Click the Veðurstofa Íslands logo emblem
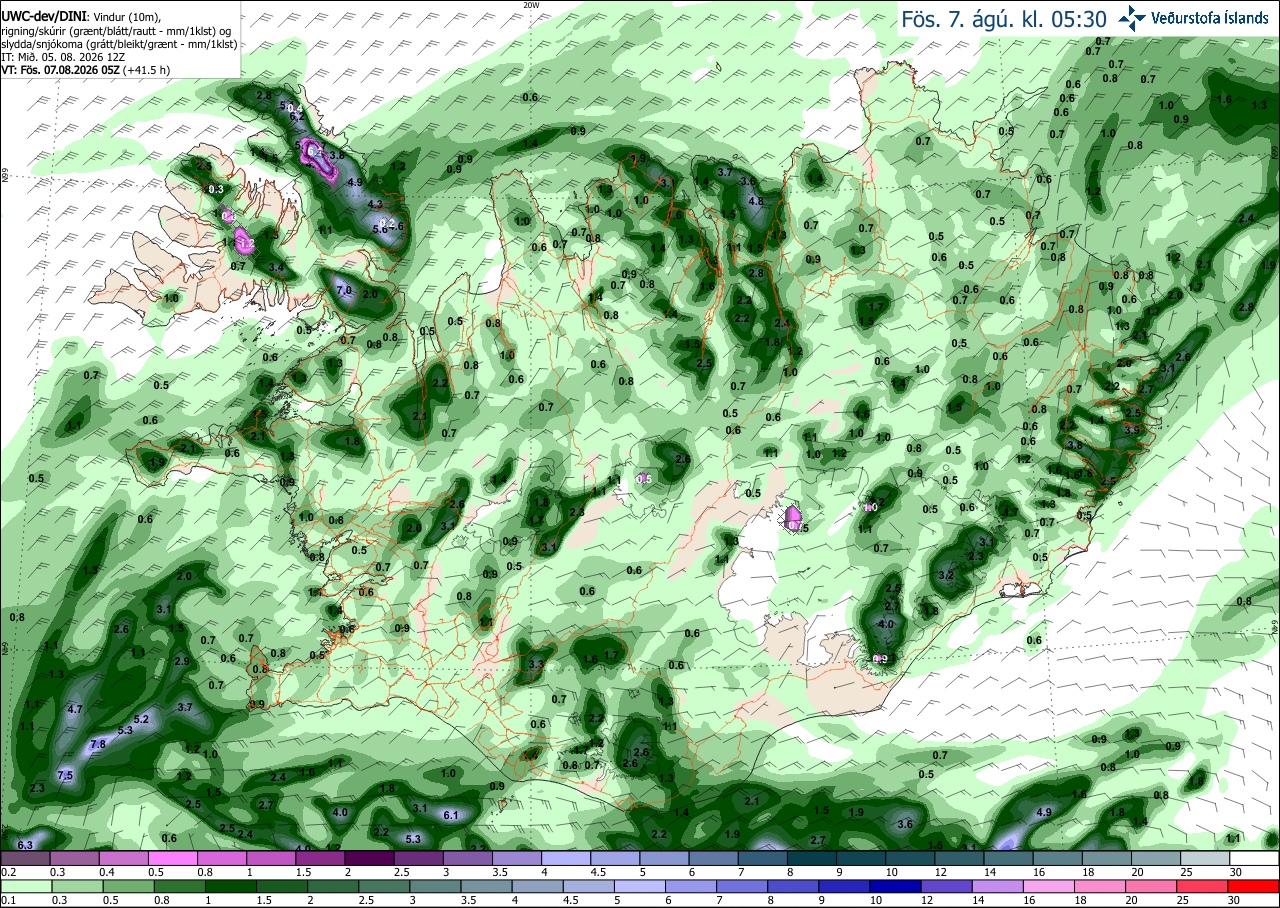 point(1133,17)
